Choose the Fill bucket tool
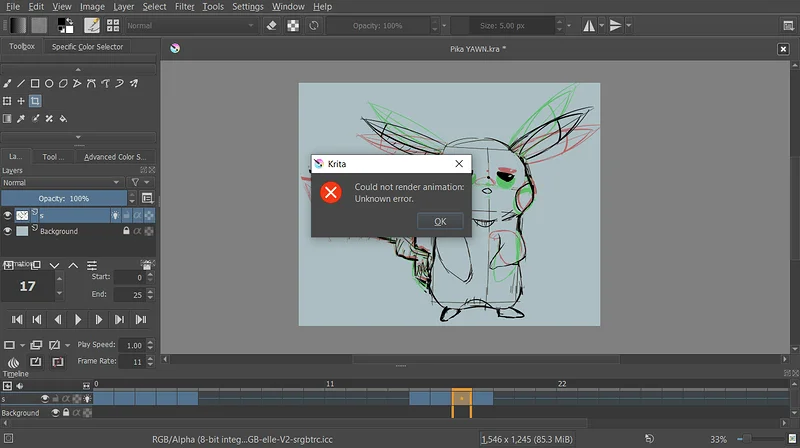The width and height of the screenshot is (800, 448). [63, 118]
